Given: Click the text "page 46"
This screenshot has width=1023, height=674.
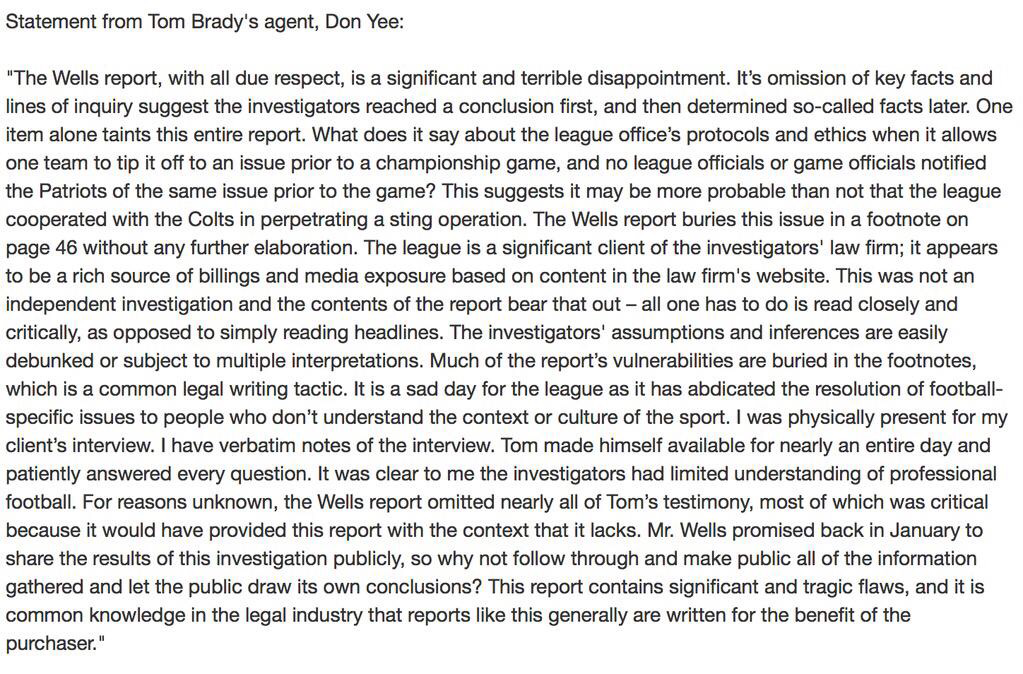Looking at the screenshot, I should tap(42, 248).
